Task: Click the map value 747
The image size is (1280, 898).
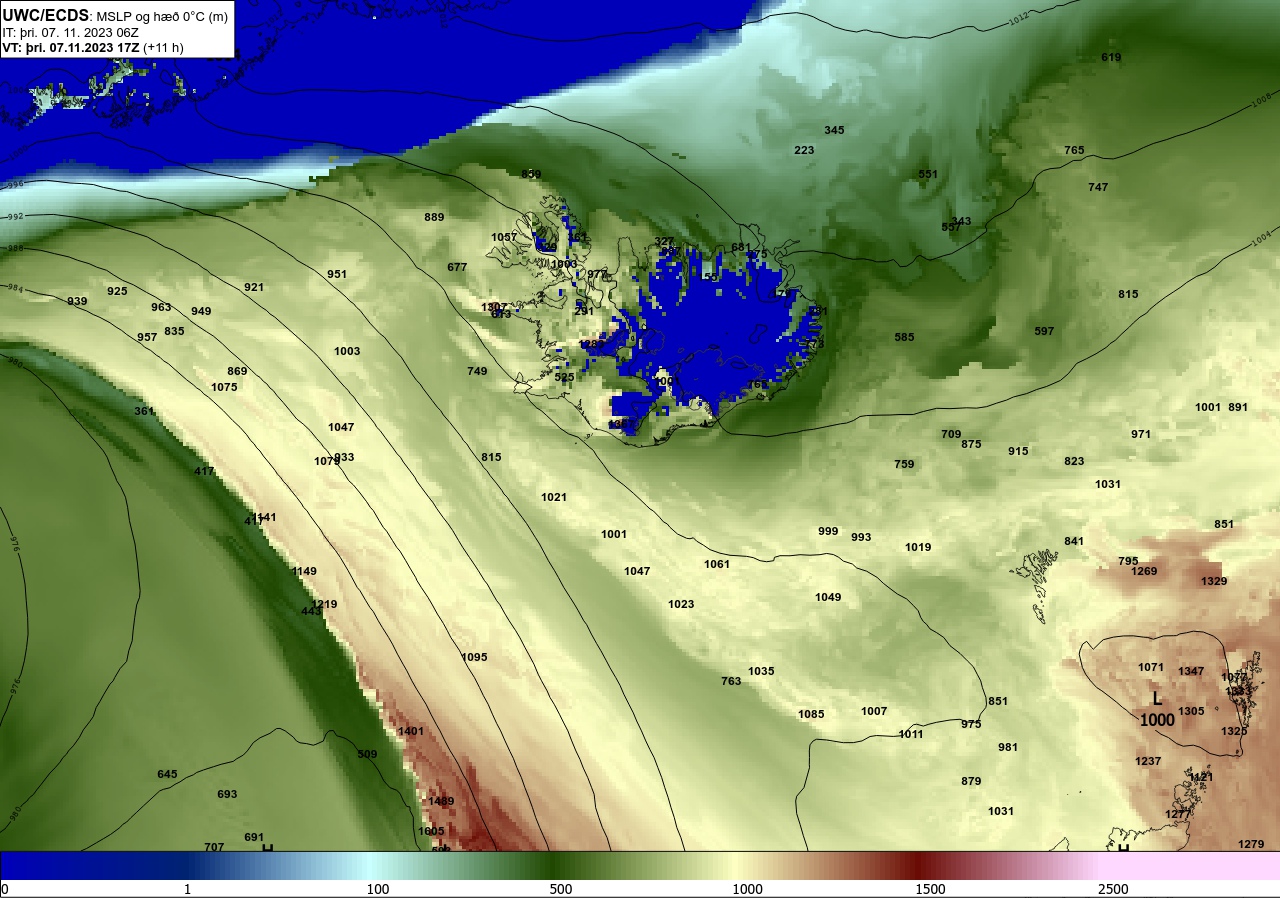Action: (1098, 187)
